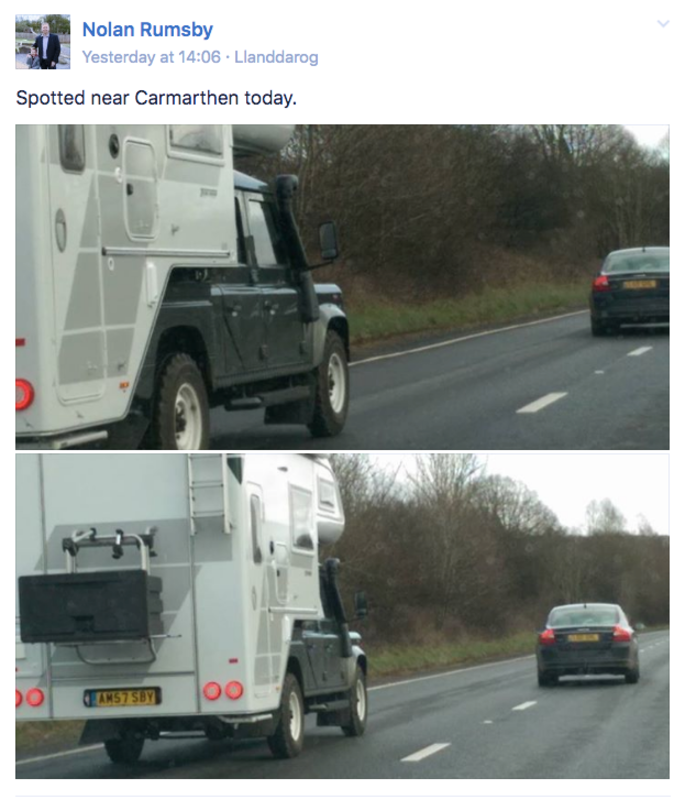Click the pair of red lights beside the plate
Viewport: 685px width, 800px height.
223,690
